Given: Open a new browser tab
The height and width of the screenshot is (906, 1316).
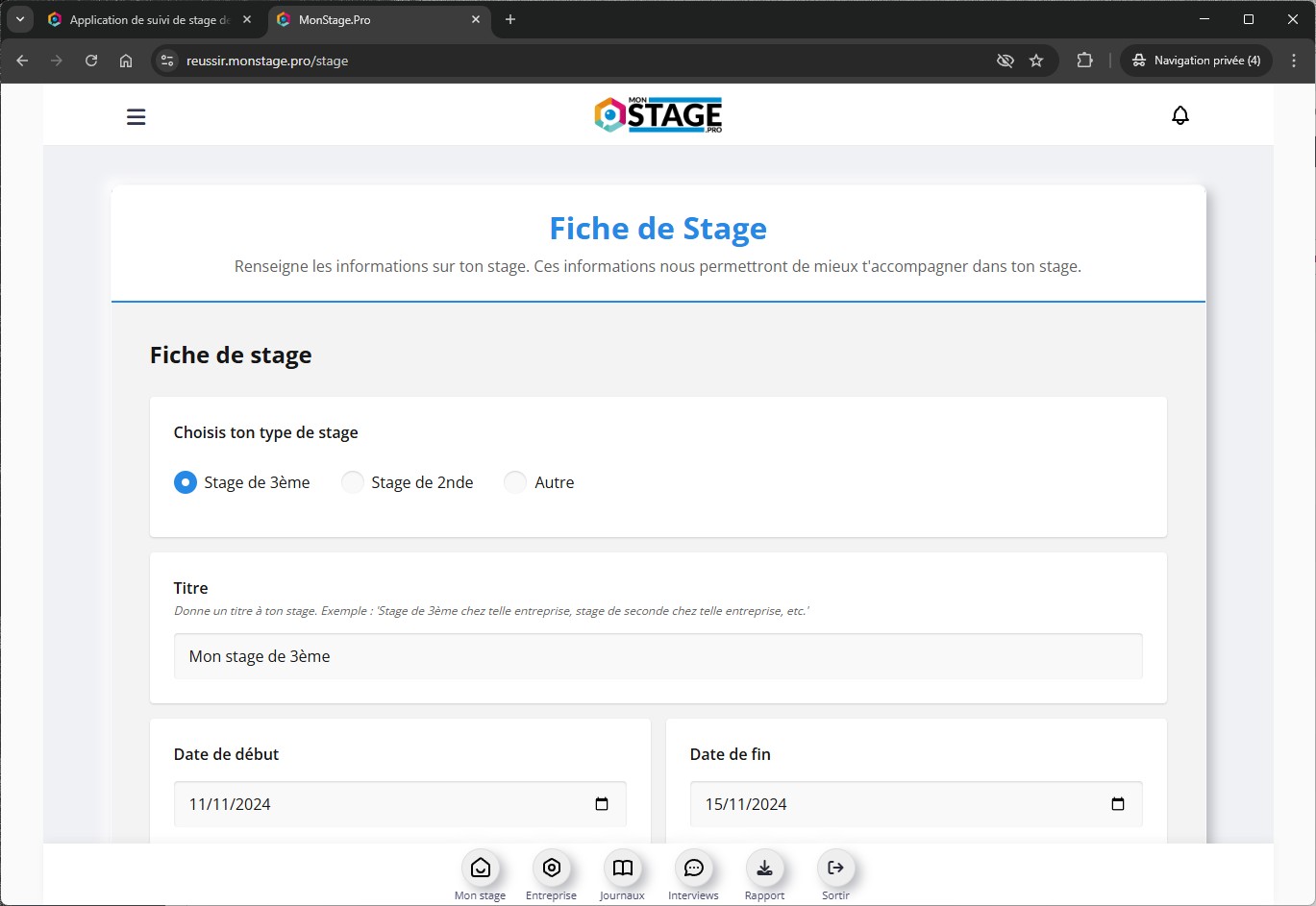Looking at the screenshot, I should coord(510,20).
